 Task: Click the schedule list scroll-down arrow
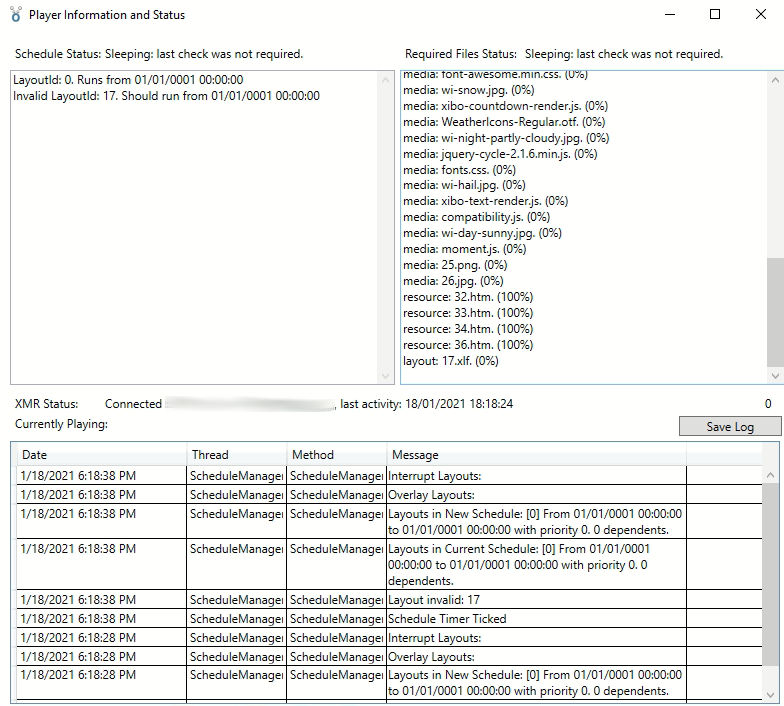(388, 376)
